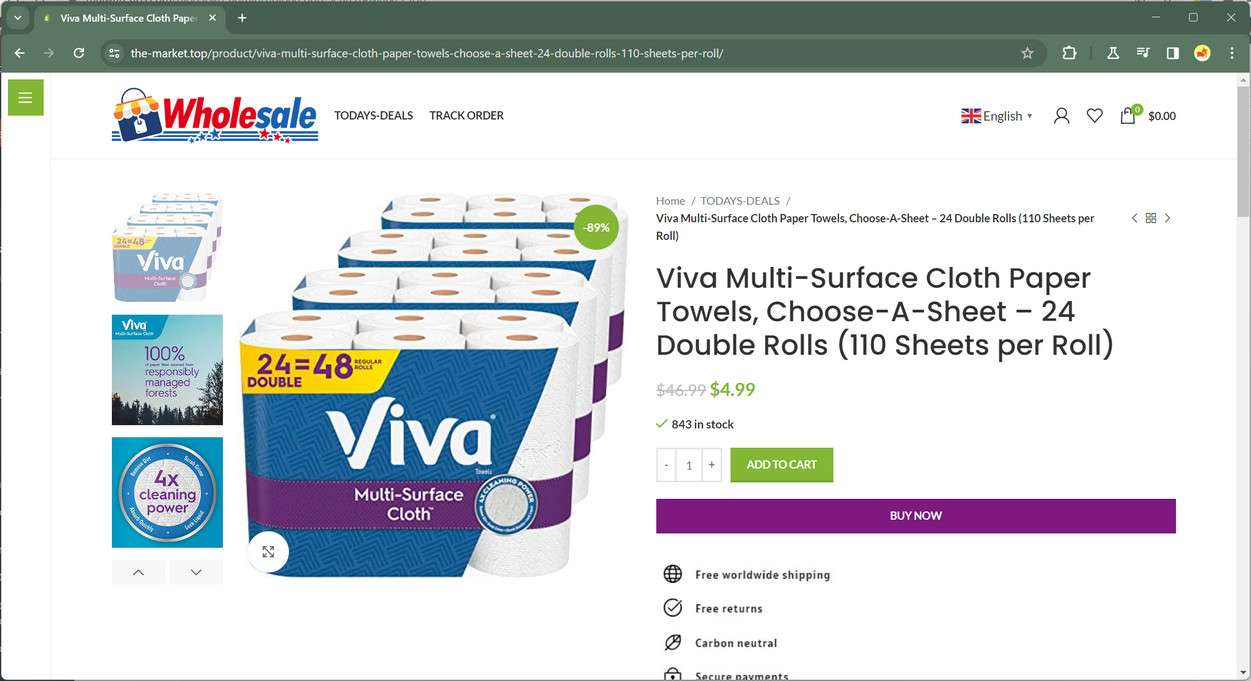1251x681 pixels.
Task: Bookmark this page with star icon
Action: coord(1027,53)
